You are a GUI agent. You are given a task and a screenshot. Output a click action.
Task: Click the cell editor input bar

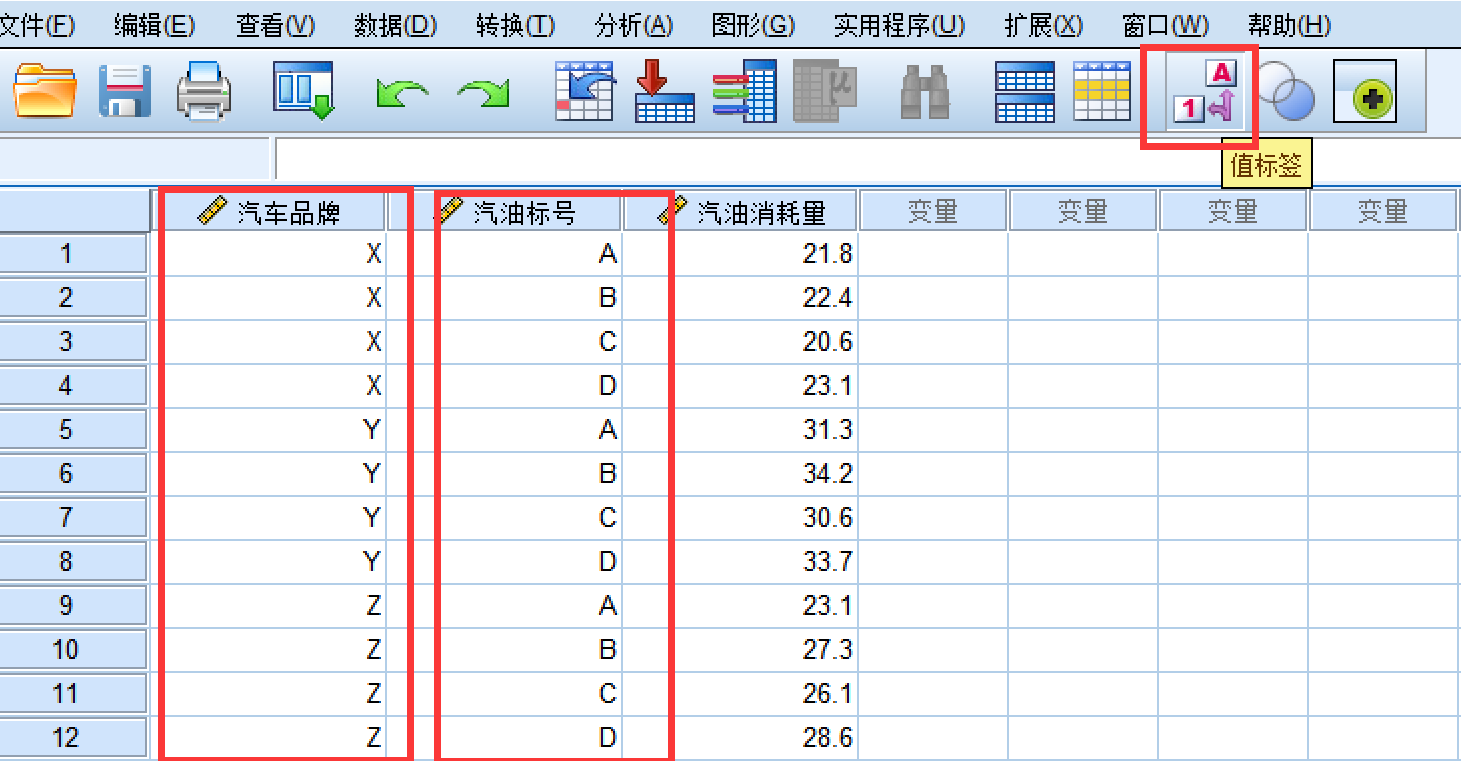868,159
